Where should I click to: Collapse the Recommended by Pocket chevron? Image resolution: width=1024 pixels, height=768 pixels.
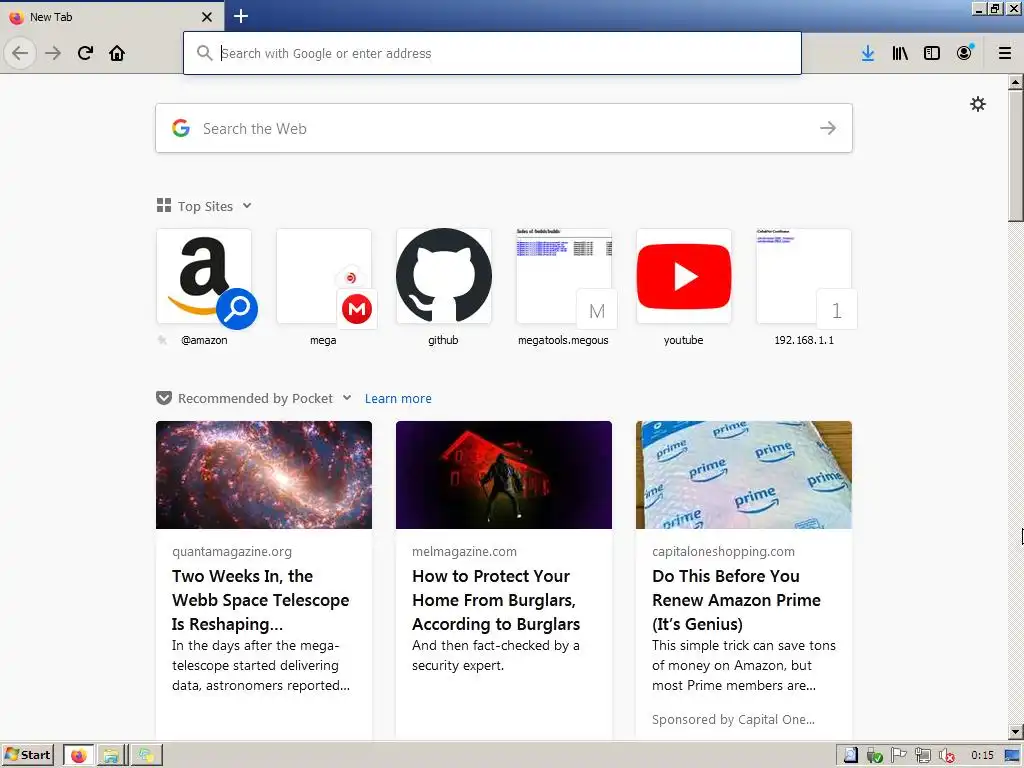347,398
